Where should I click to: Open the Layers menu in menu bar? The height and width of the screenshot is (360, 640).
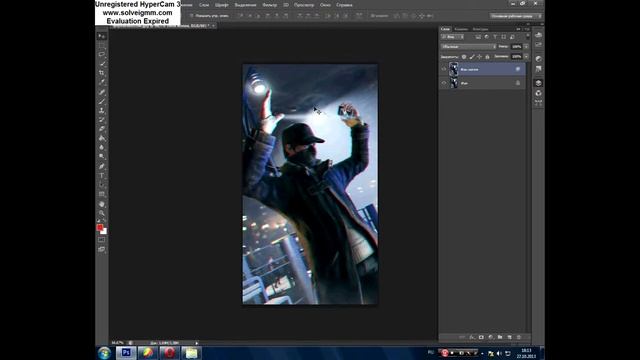(x=204, y=5)
